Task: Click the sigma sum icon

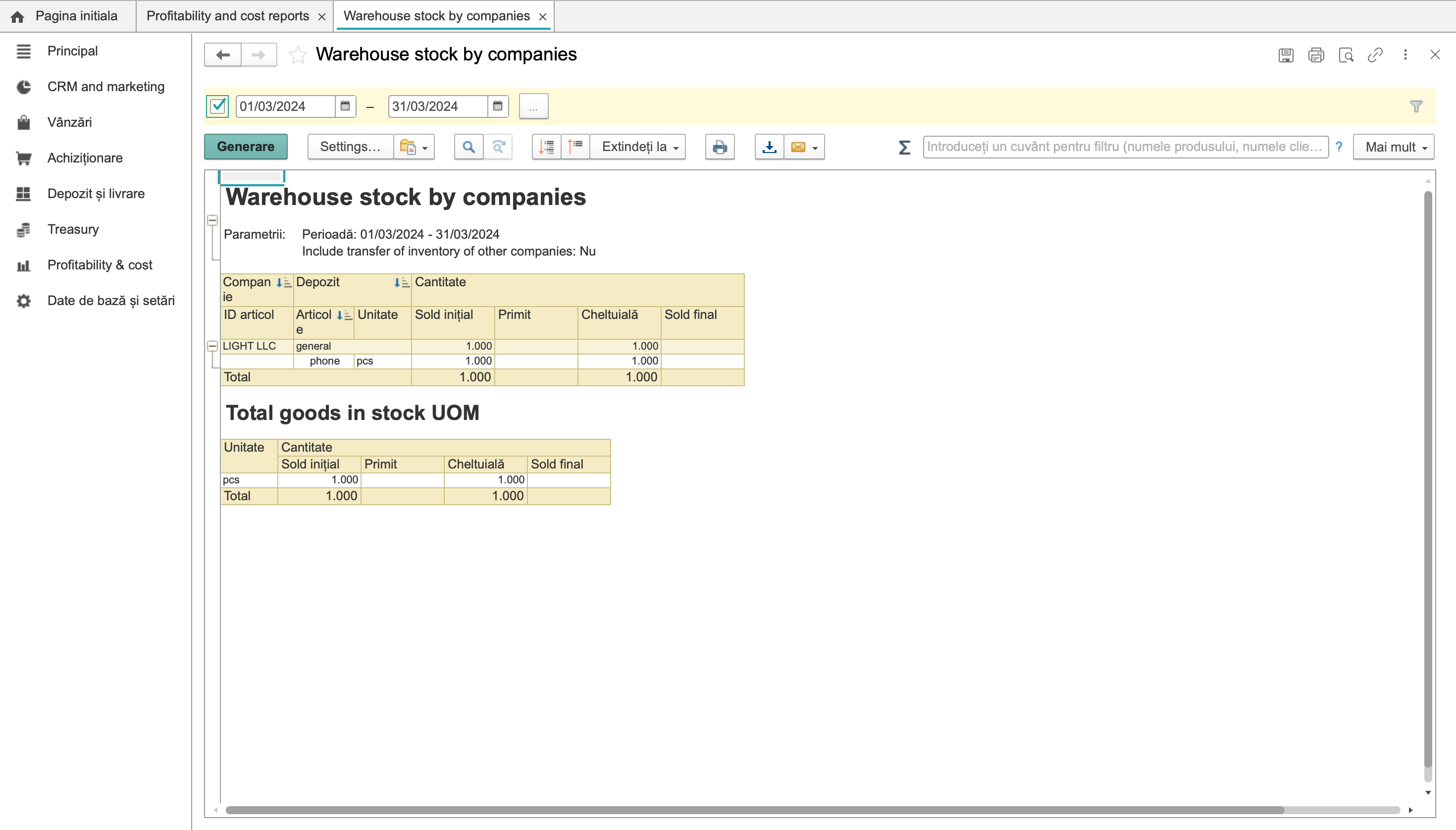Action: pos(904,148)
